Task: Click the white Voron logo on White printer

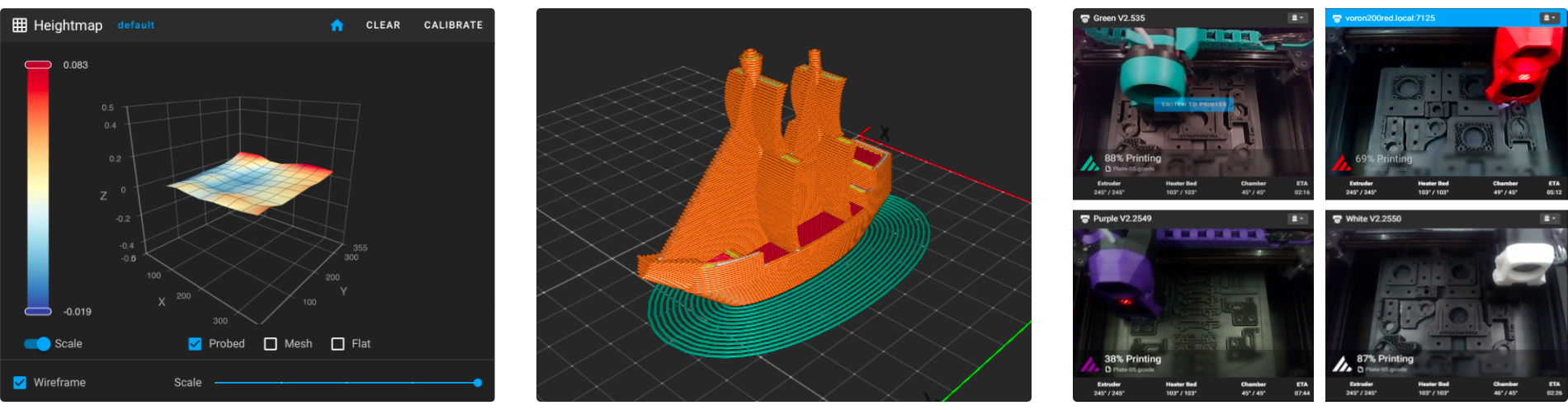Action: point(1342,364)
